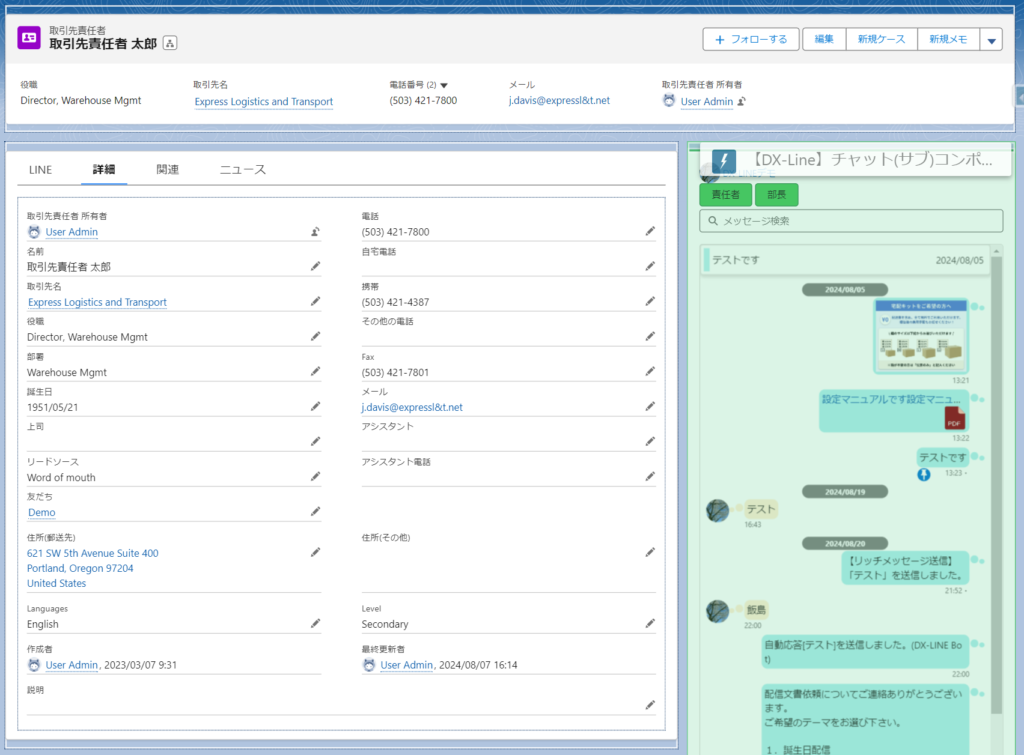
Task: Open the 関連 tab
Action: (x=168, y=170)
